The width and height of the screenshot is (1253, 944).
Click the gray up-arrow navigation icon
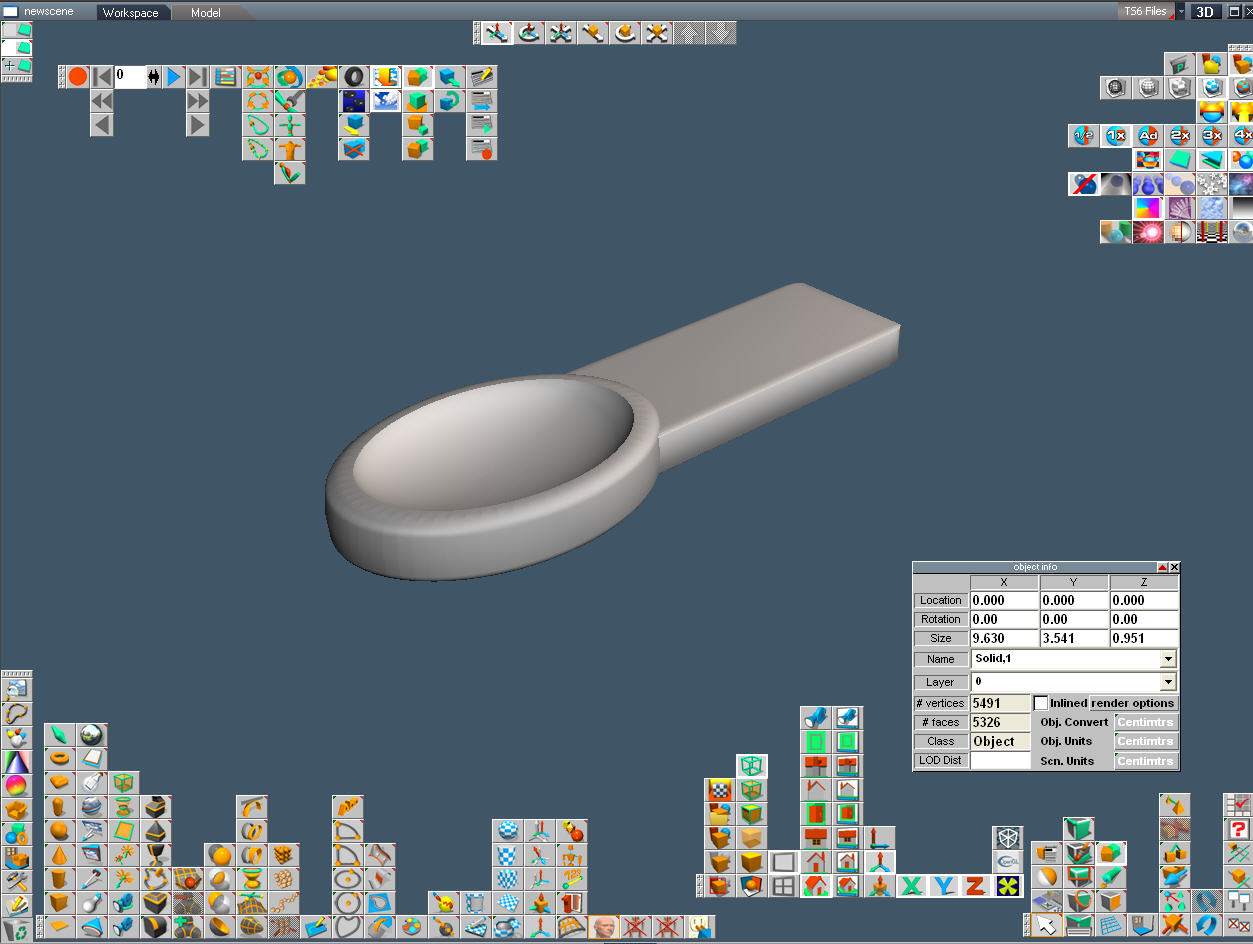point(690,34)
